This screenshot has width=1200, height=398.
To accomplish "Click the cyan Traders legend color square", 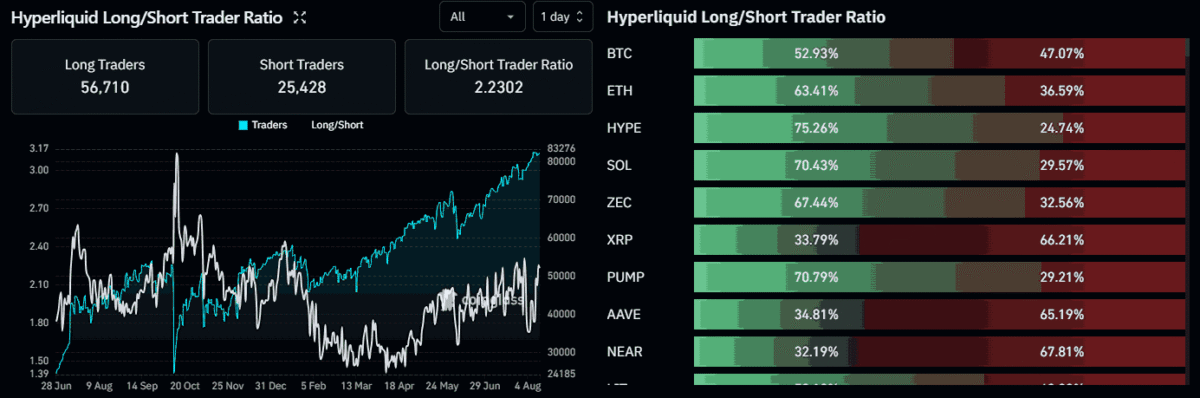I will coord(243,125).
